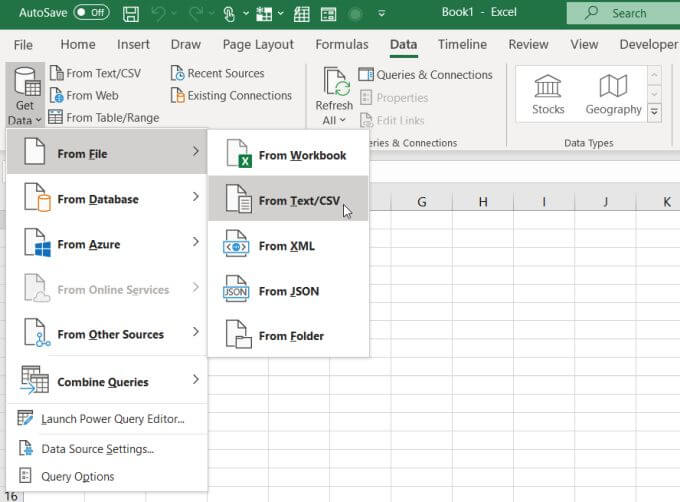The width and height of the screenshot is (680, 502).
Task: Click Recent Sources button
Action: click(x=217, y=74)
